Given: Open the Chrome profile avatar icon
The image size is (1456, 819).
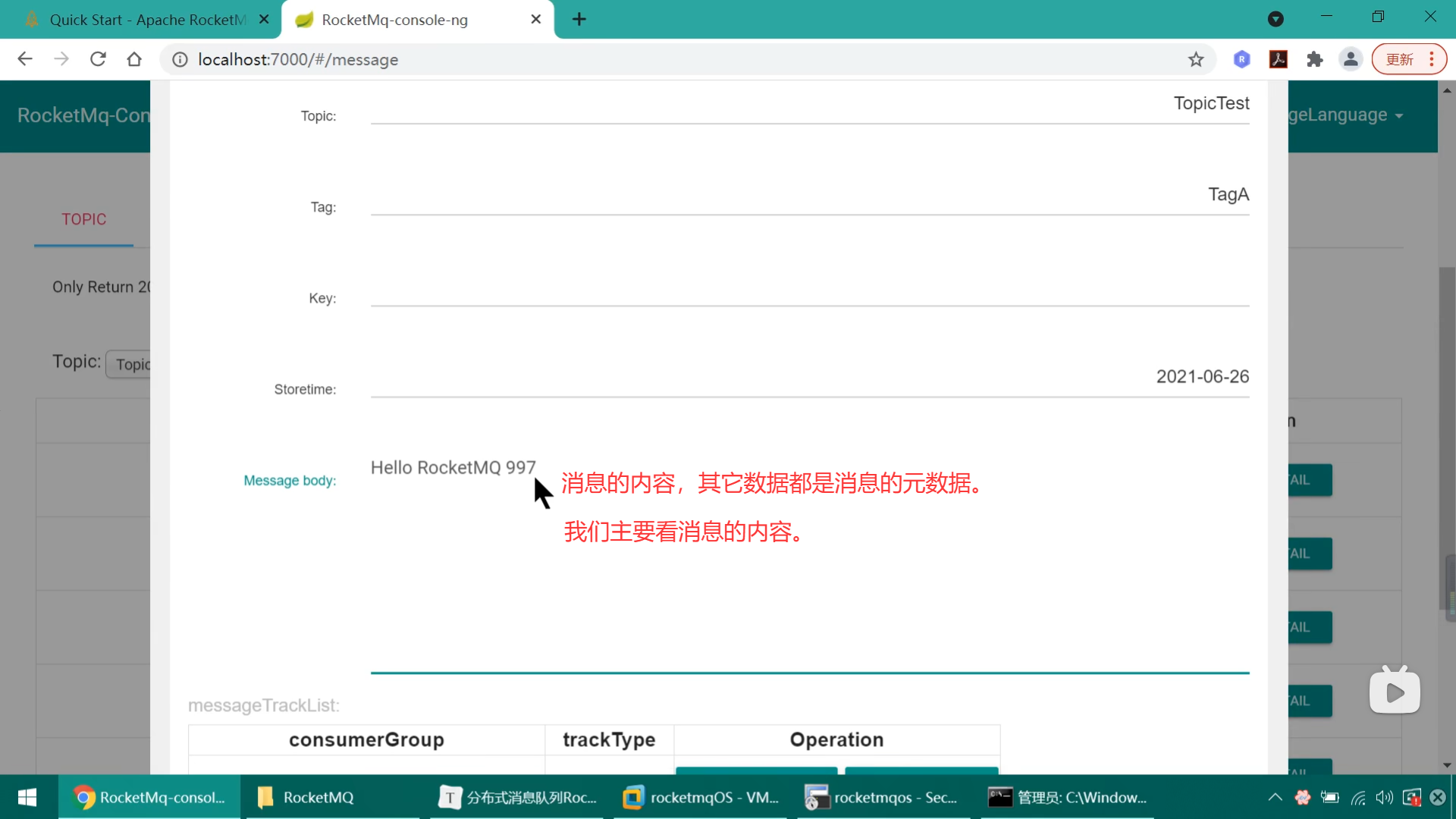Looking at the screenshot, I should pyautogui.click(x=1351, y=59).
